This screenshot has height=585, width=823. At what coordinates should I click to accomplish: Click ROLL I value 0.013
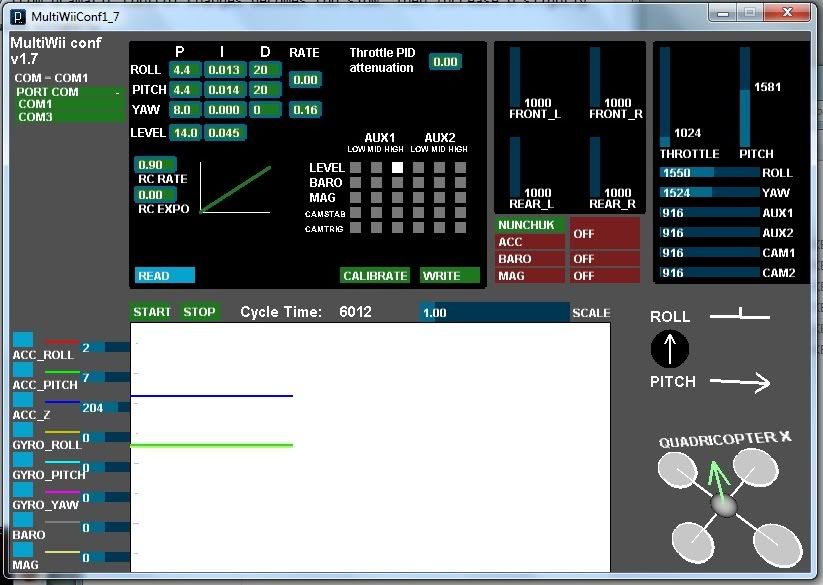[x=225, y=70]
